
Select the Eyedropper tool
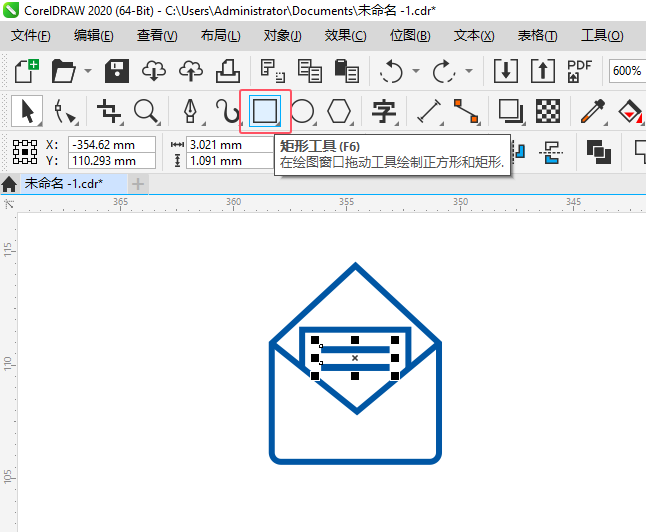(x=592, y=111)
